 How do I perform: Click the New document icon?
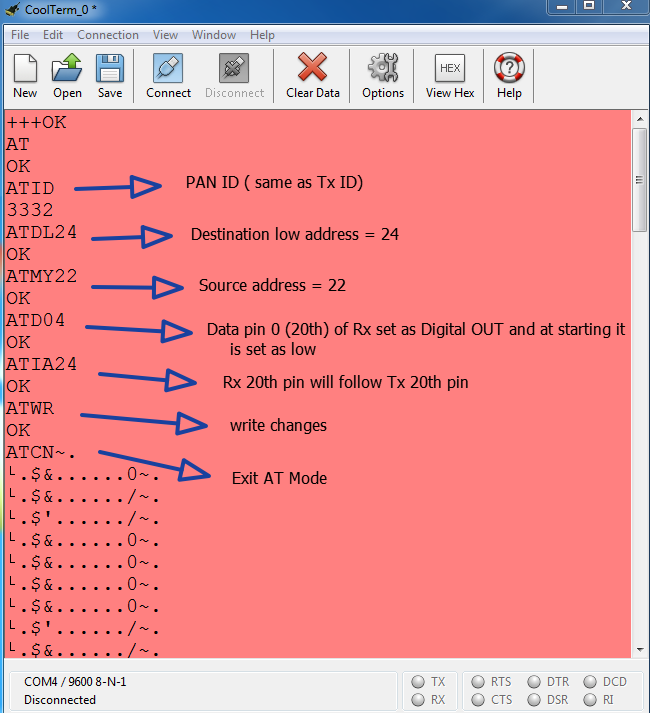(x=25, y=70)
